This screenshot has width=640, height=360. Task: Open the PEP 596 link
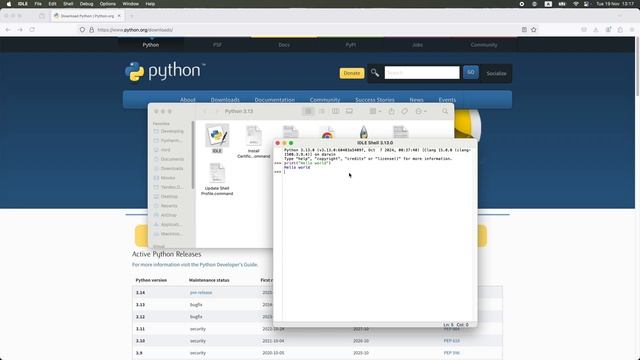click(x=451, y=353)
